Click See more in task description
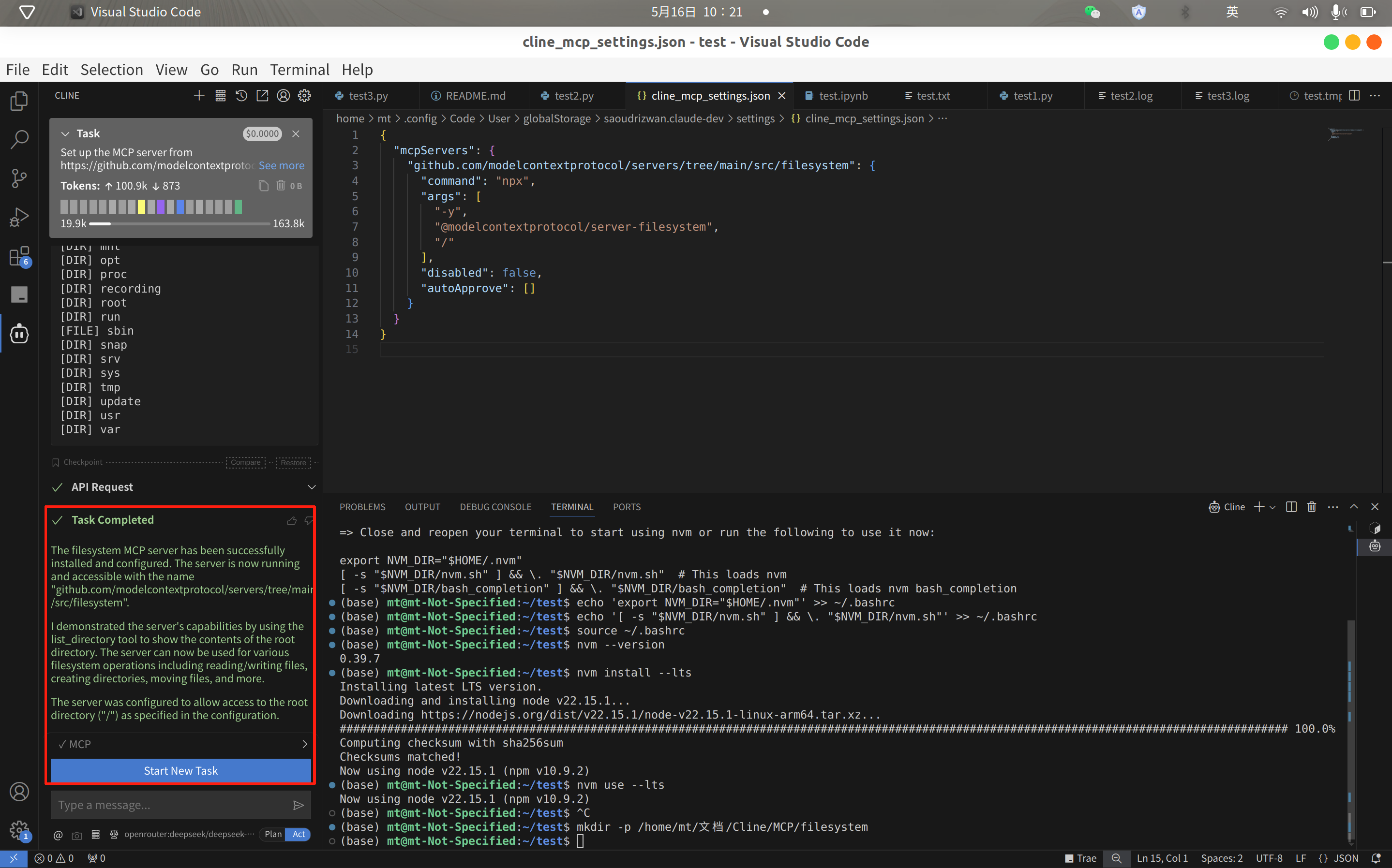 (282, 165)
